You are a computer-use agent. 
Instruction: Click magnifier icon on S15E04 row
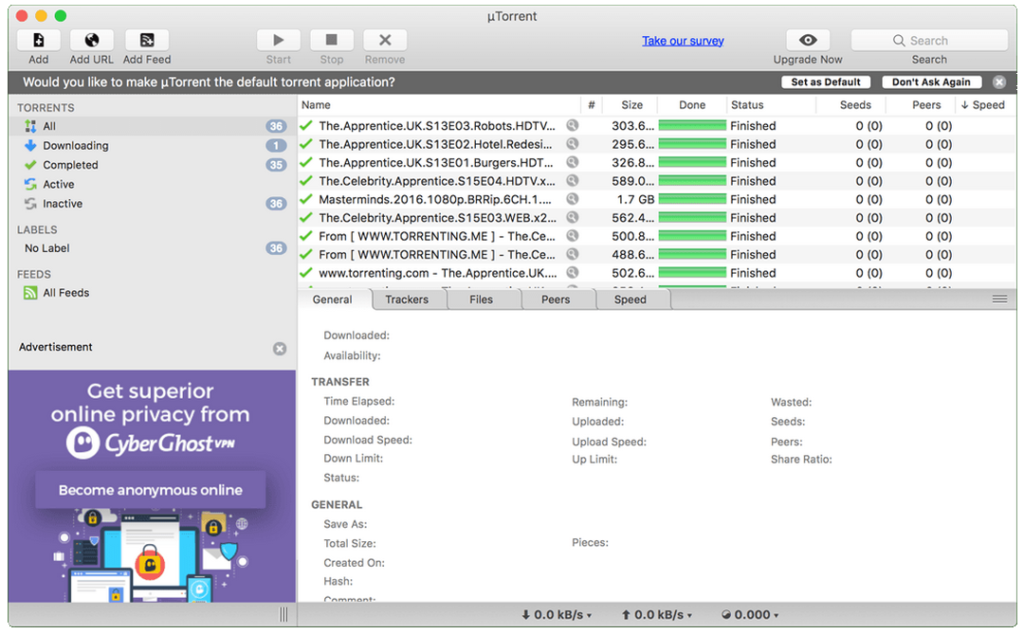tap(572, 181)
